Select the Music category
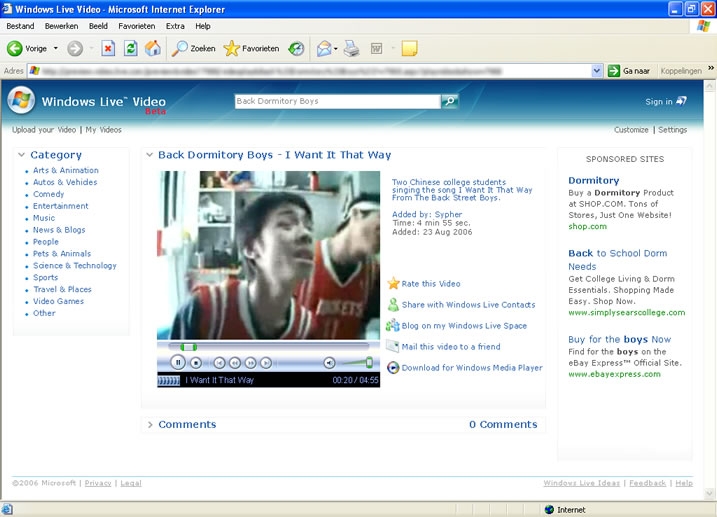717x517 pixels. point(44,218)
